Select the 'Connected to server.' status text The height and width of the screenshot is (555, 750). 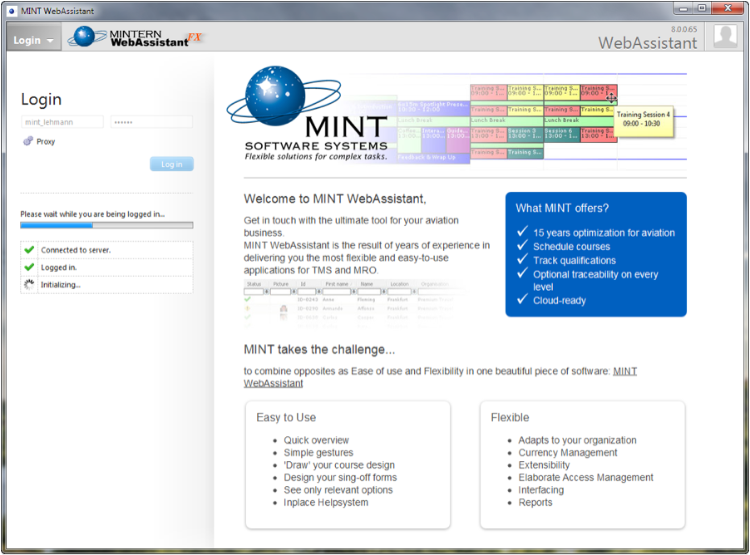(x=76, y=250)
